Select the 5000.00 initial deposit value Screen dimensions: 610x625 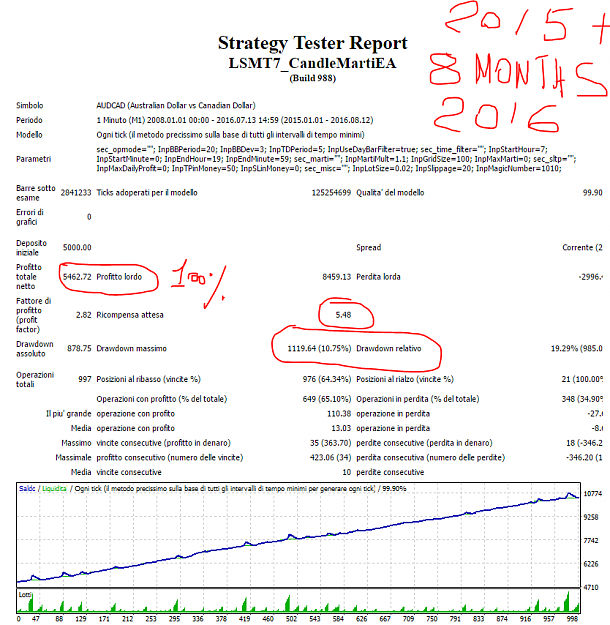point(77,248)
